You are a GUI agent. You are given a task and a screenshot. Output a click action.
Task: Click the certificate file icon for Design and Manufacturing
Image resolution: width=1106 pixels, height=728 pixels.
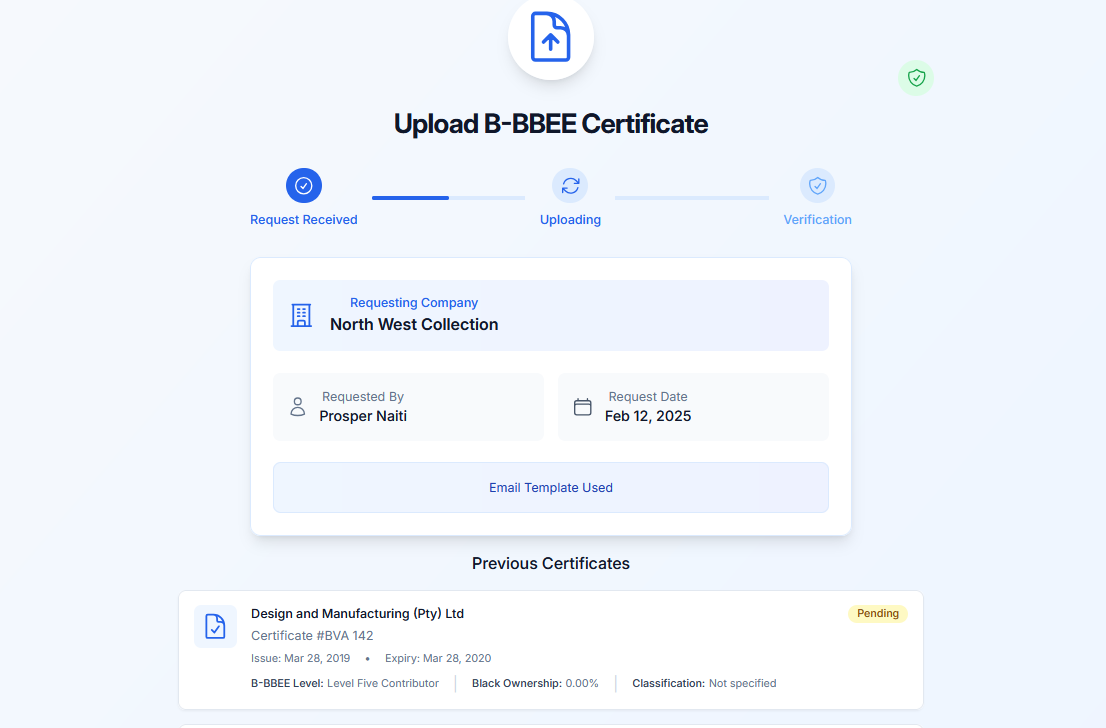click(215, 626)
